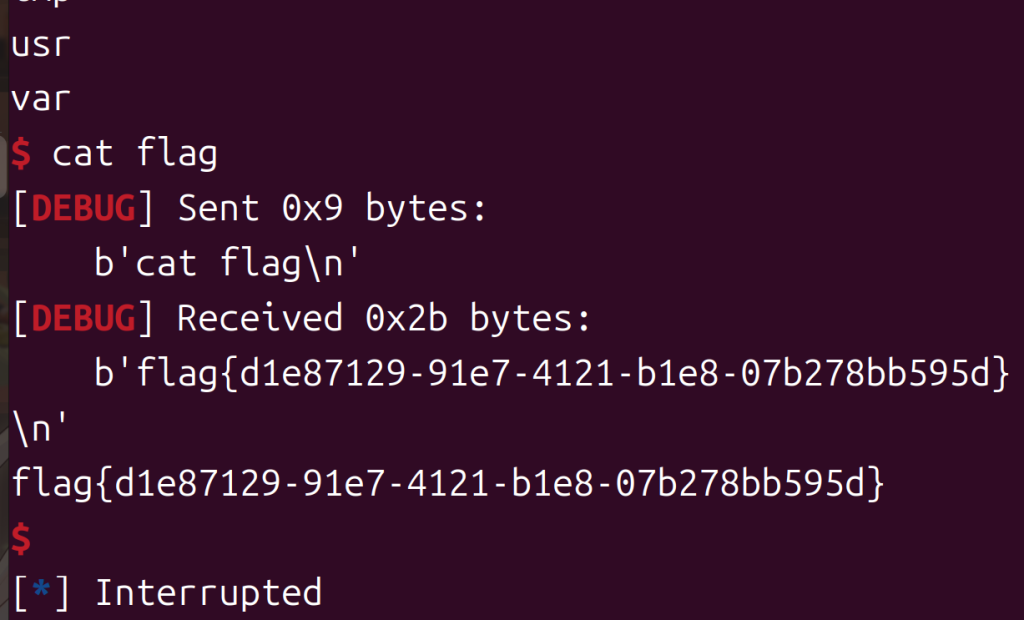Click the closing brace of the printed flag
Image resolution: width=1024 pixels, height=620 pixels.
[874, 484]
